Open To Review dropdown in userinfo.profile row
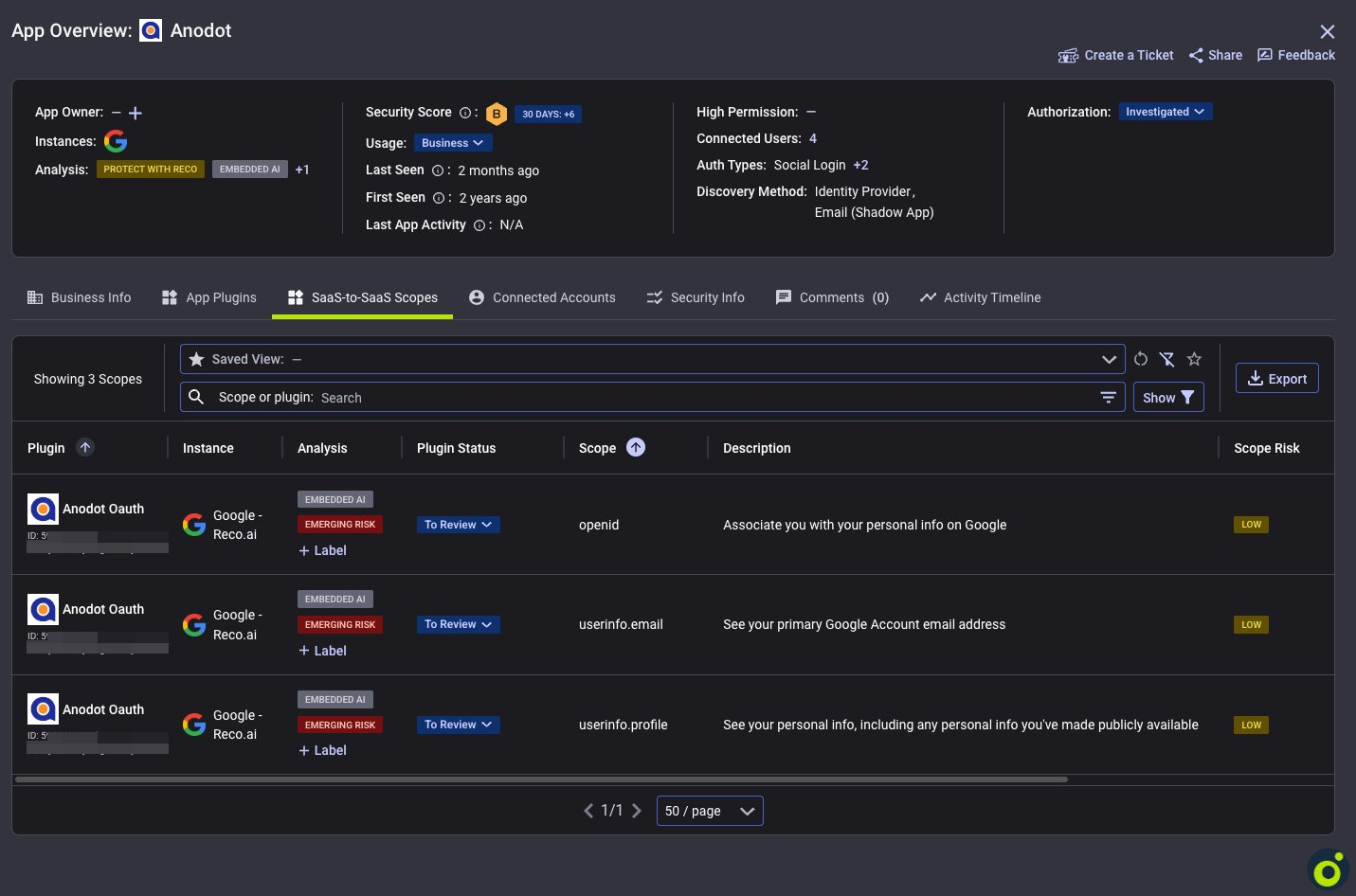This screenshot has width=1356, height=896. (x=458, y=725)
